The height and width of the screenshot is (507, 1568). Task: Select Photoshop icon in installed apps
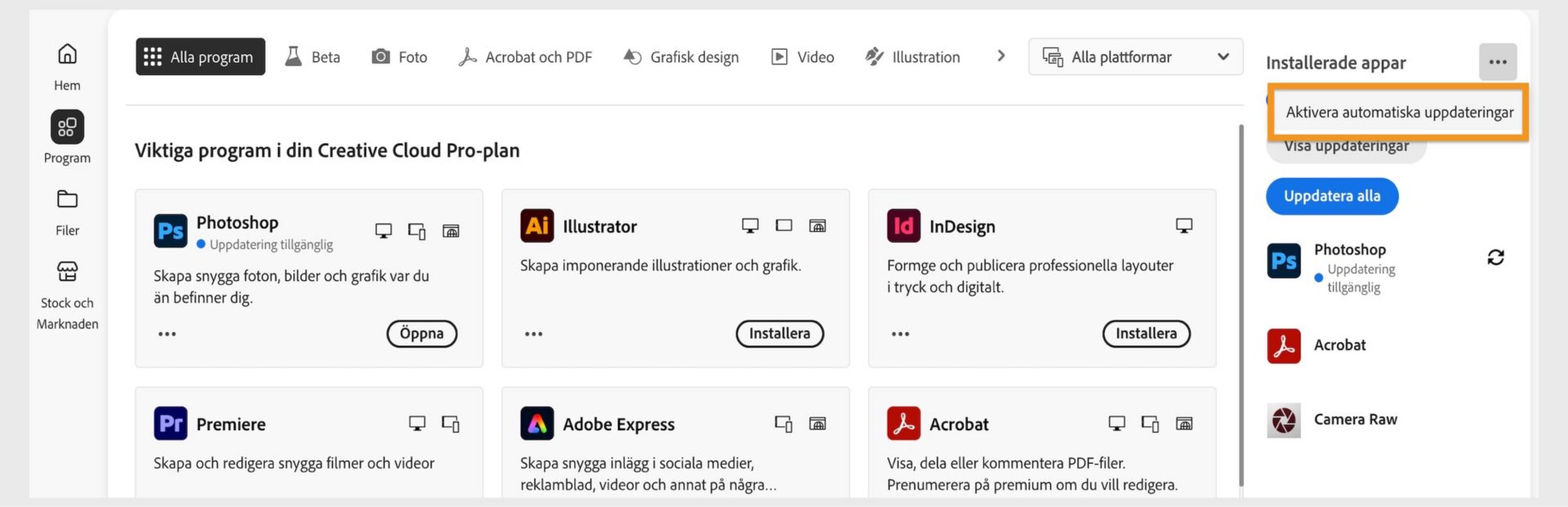click(x=1283, y=261)
